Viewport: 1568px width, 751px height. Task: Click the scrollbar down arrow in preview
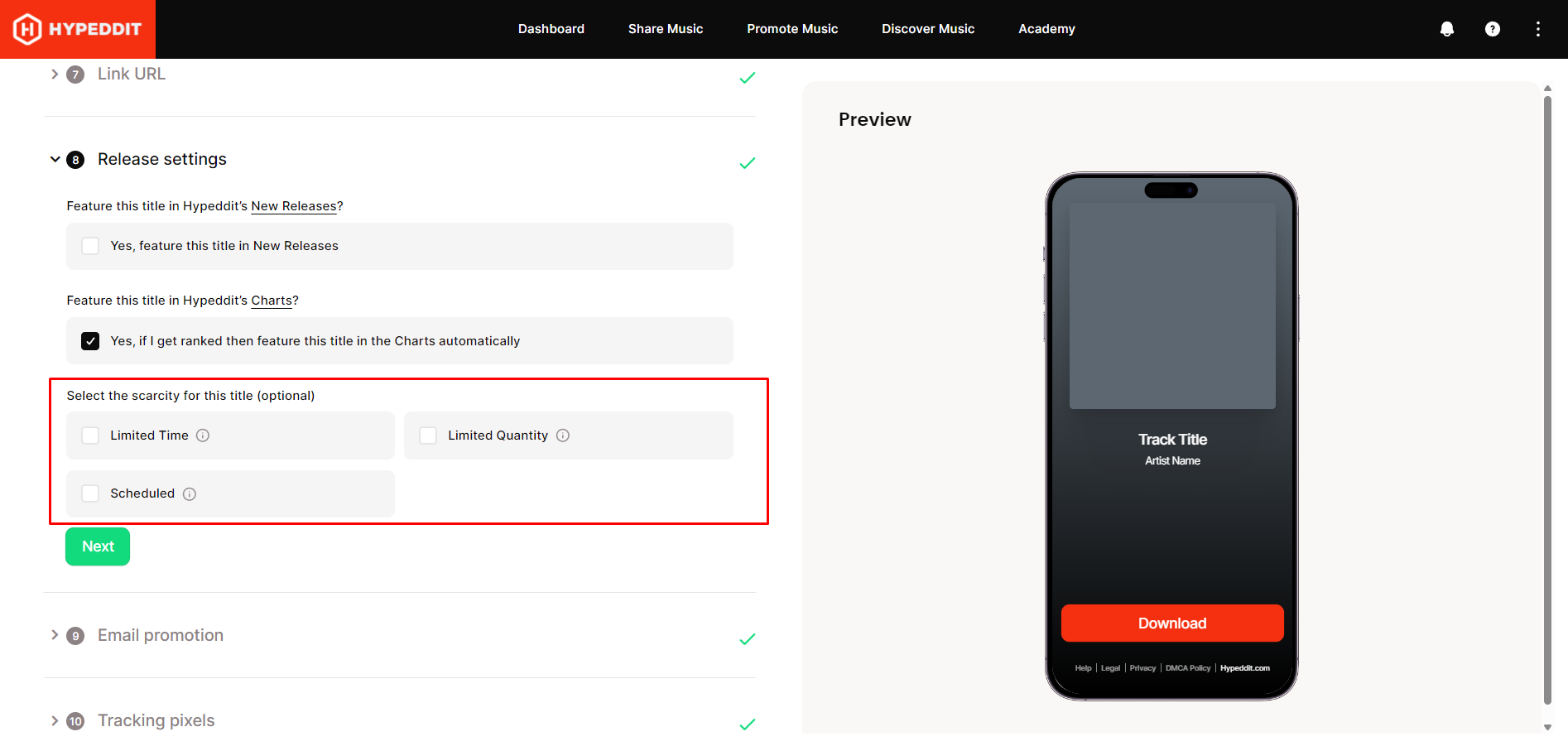[x=1547, y=727]
